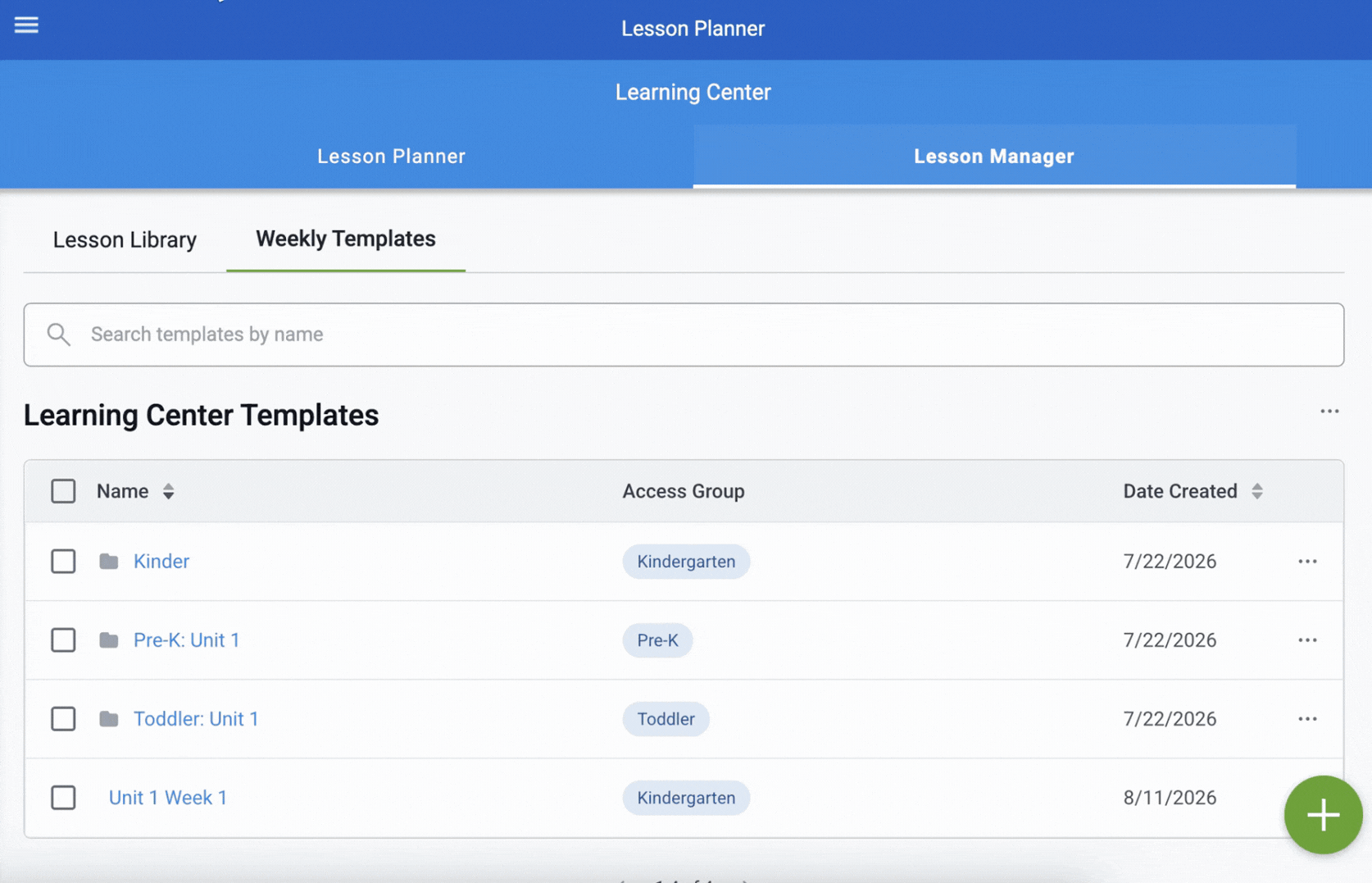
Task: Click the Learning Center Templates heading
Action: coord(201,415)
